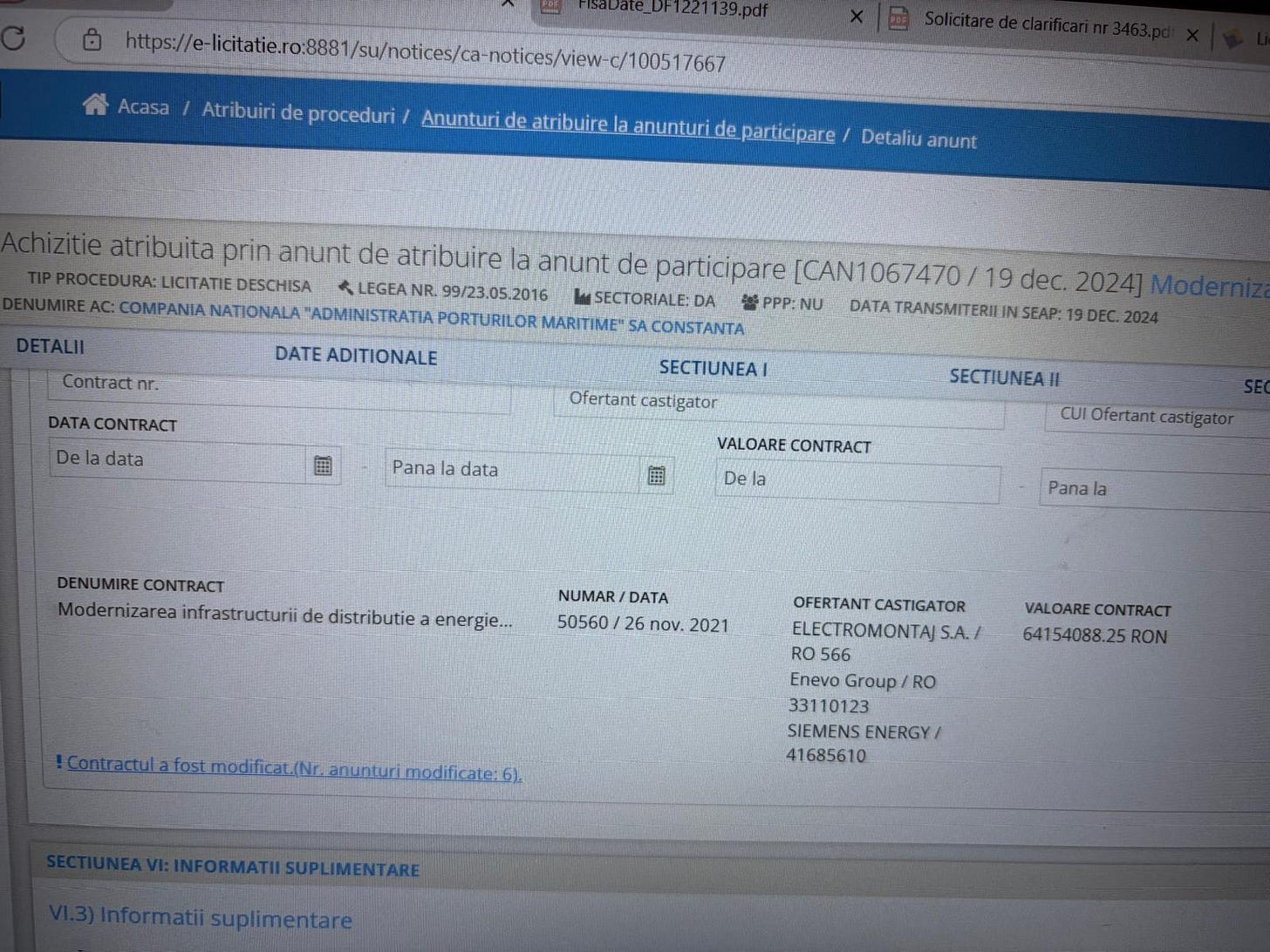
Task: Click the CUI Ofertant castigator field
Action: click(1157, 418)
